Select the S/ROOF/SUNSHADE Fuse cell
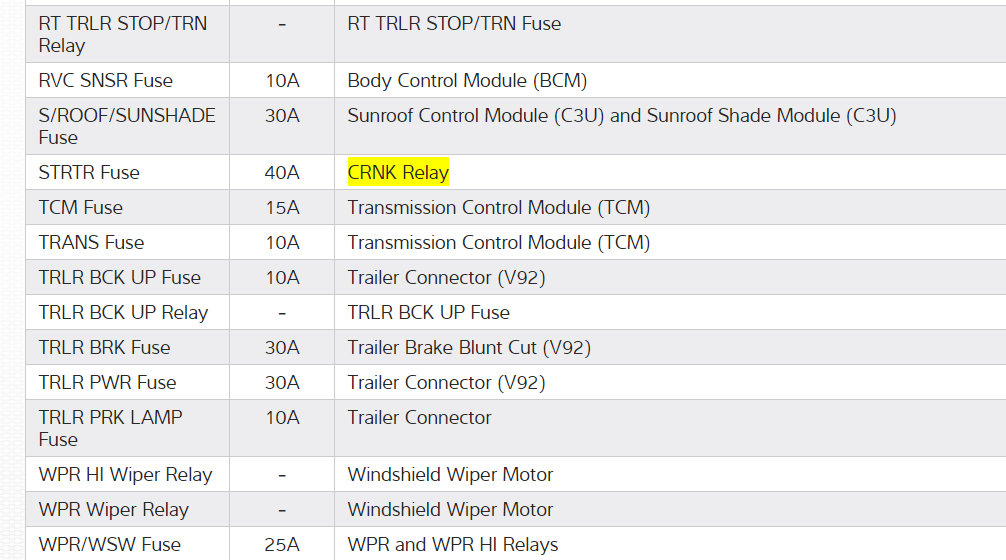 (x=127, y=126)
